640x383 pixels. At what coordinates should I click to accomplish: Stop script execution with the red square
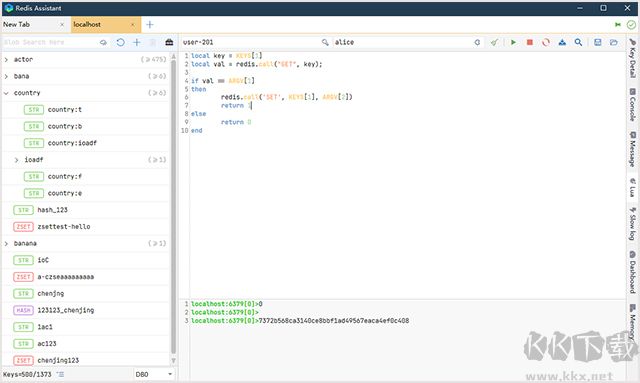pyautogui.click(x=529, y=42)
